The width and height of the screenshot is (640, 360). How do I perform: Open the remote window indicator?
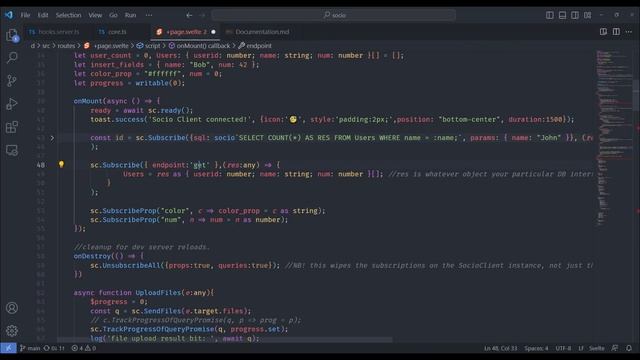point(8,348)
